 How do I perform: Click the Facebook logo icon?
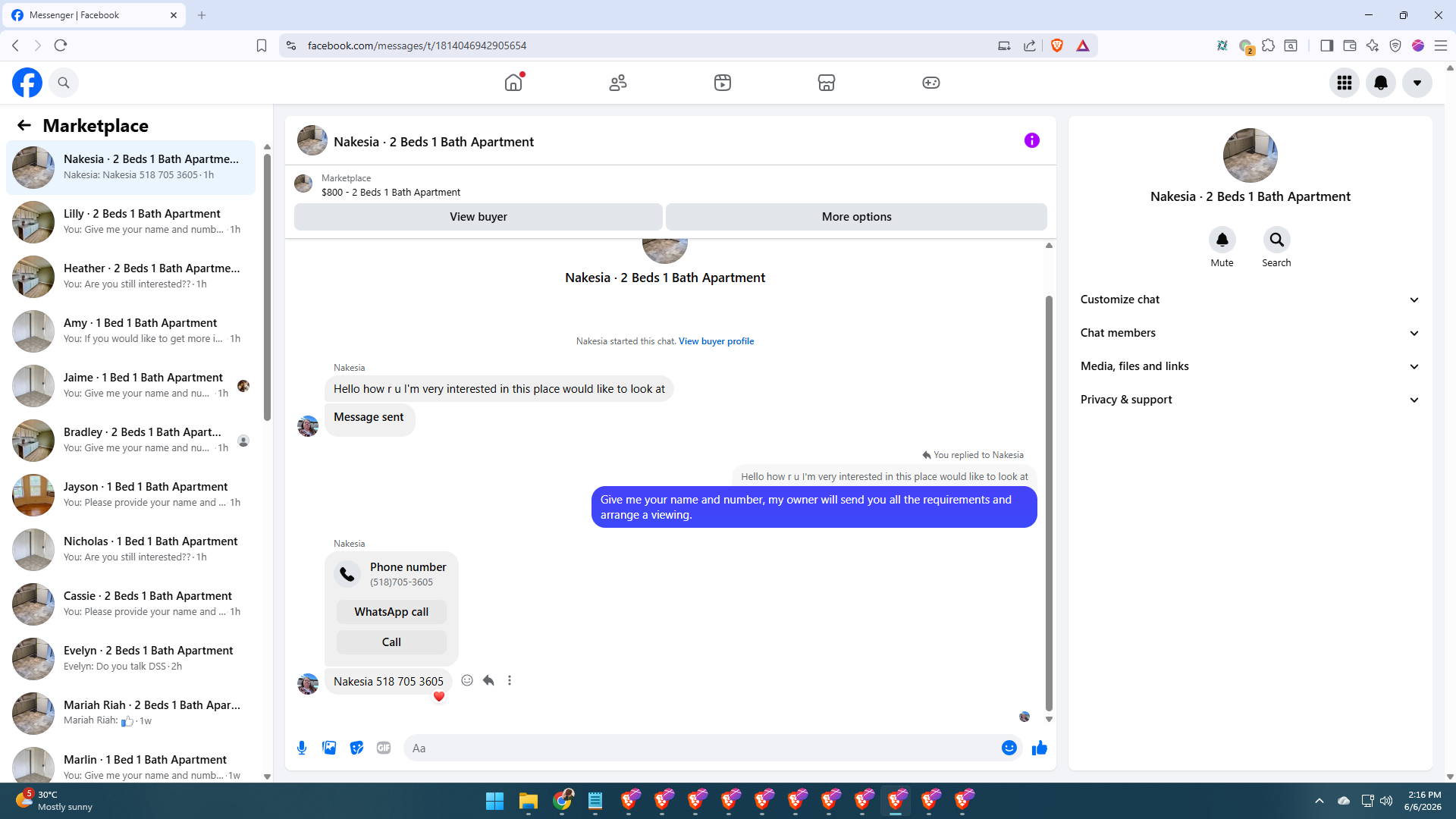point(27,83)
